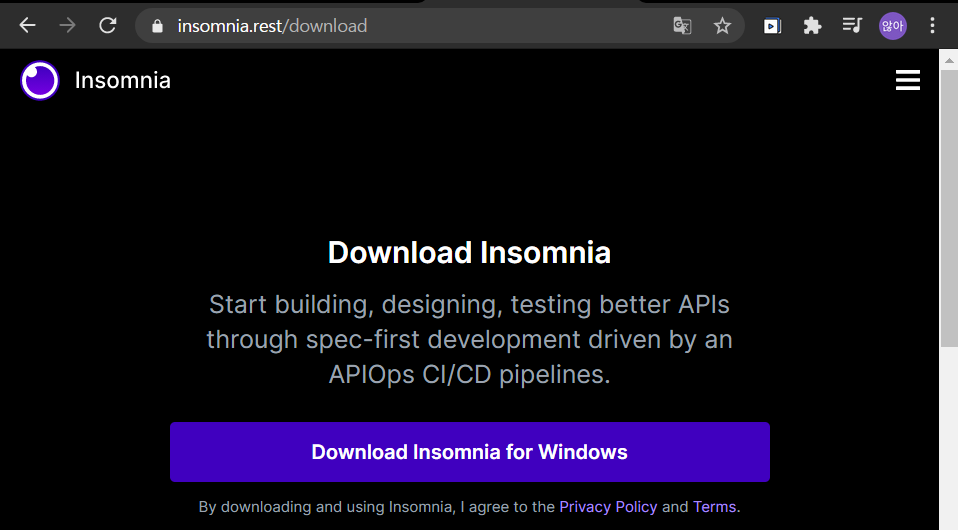This screenshot has height=530, width=958.
Task: Click the Insomnia purple logo
Action: coord(40,80)
